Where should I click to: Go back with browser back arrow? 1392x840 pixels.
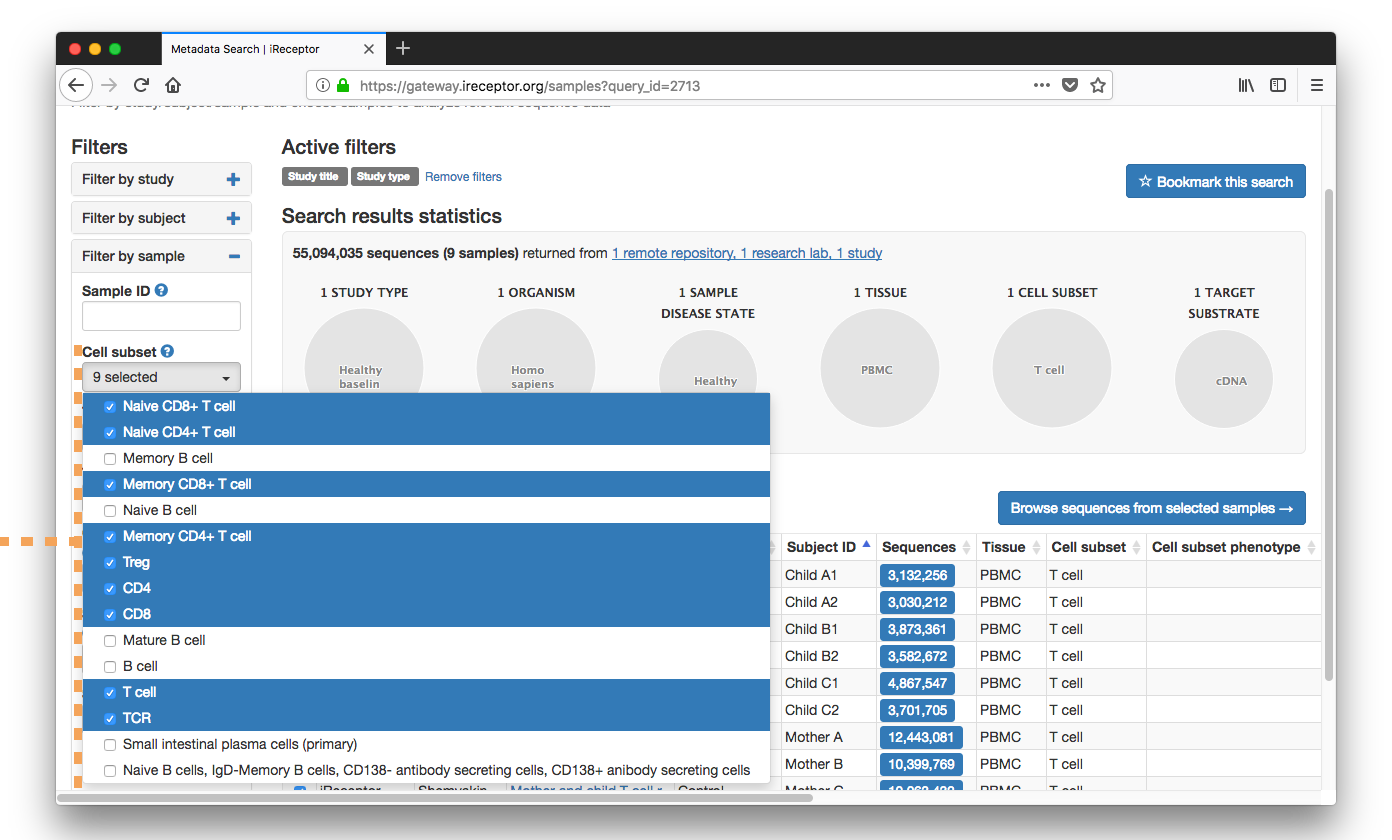(76, 85)
